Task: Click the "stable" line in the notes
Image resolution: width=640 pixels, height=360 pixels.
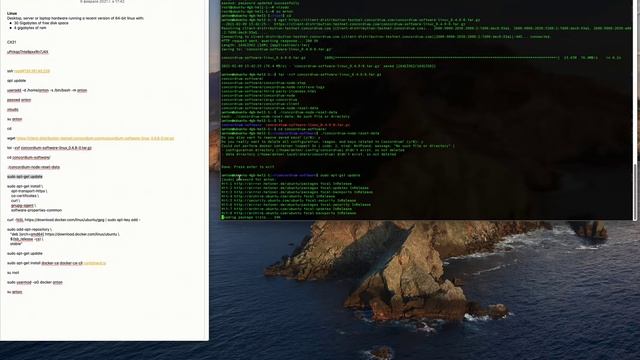Action: click(16, 244)
